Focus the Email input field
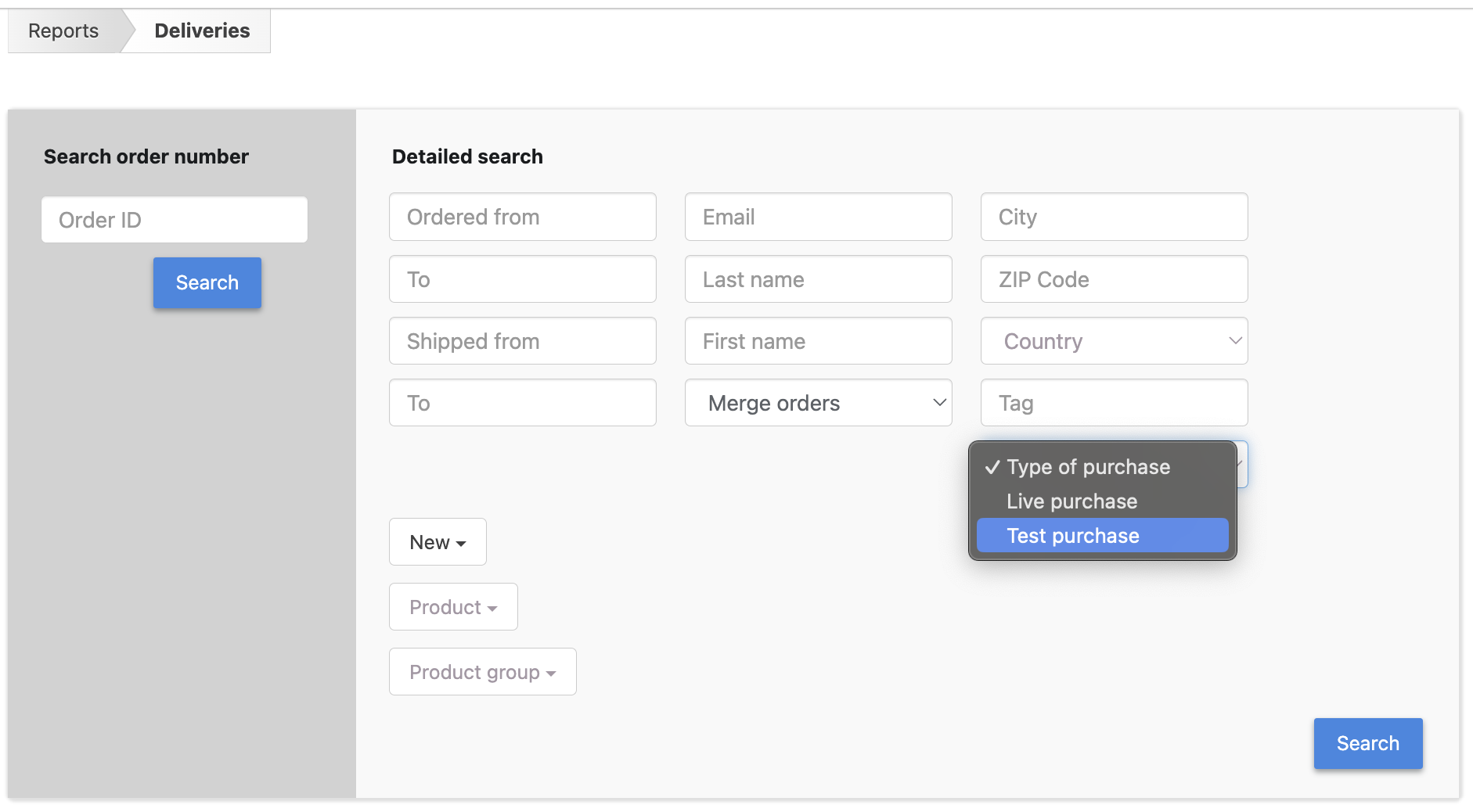The height and width of the screenshot is (812, 1473). [818, 217]
